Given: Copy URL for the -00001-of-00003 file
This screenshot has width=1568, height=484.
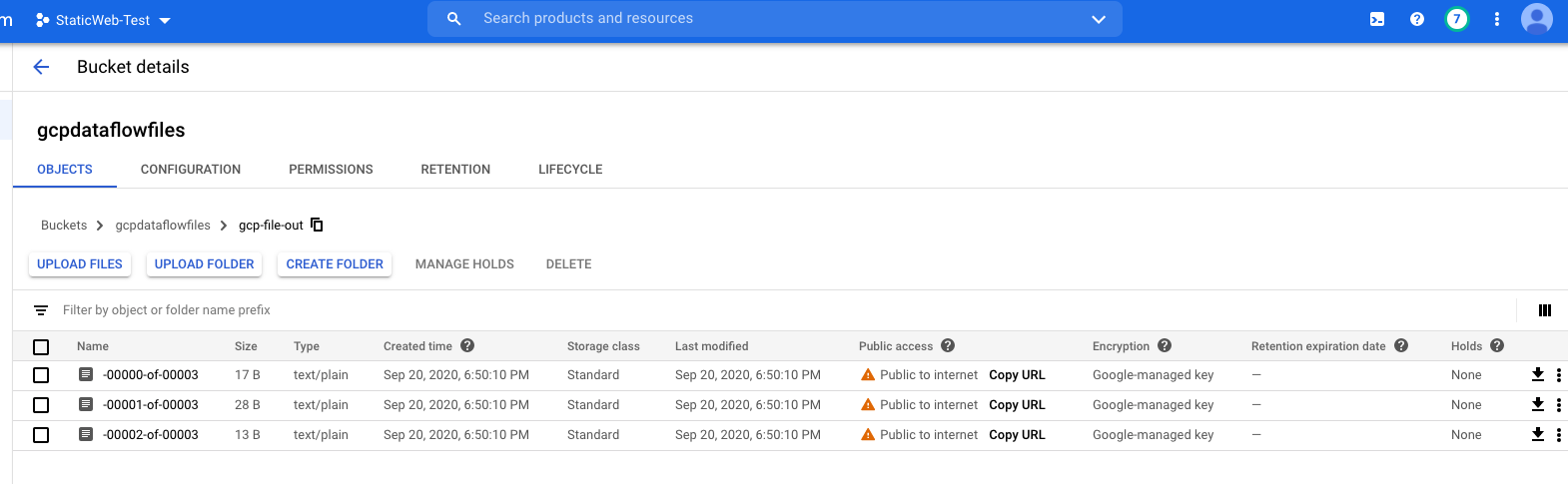Looking at the screenshot, I should coord(1017,405).
